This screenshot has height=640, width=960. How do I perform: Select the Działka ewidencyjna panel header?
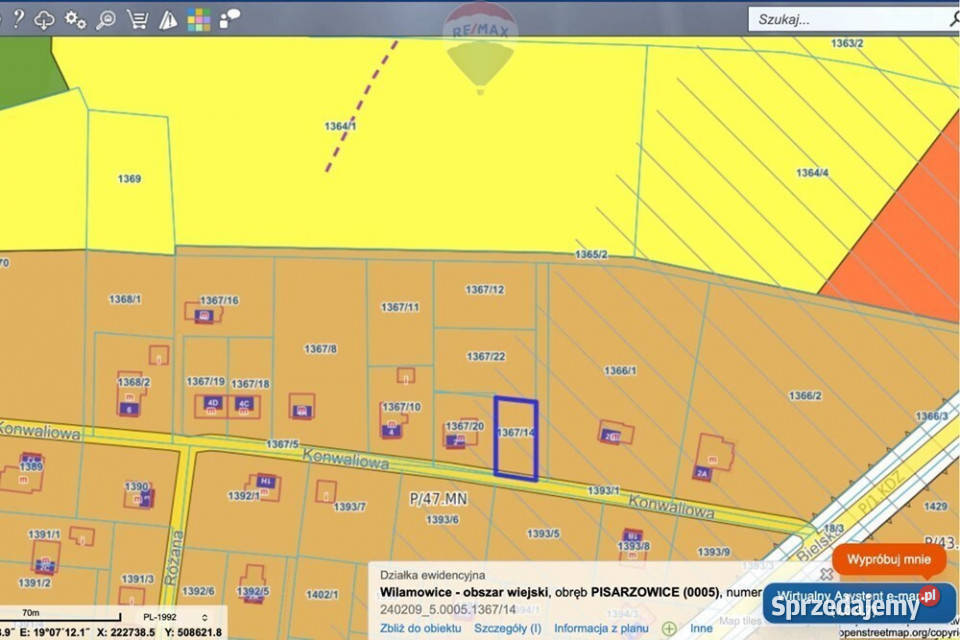[x=435, y=573]
